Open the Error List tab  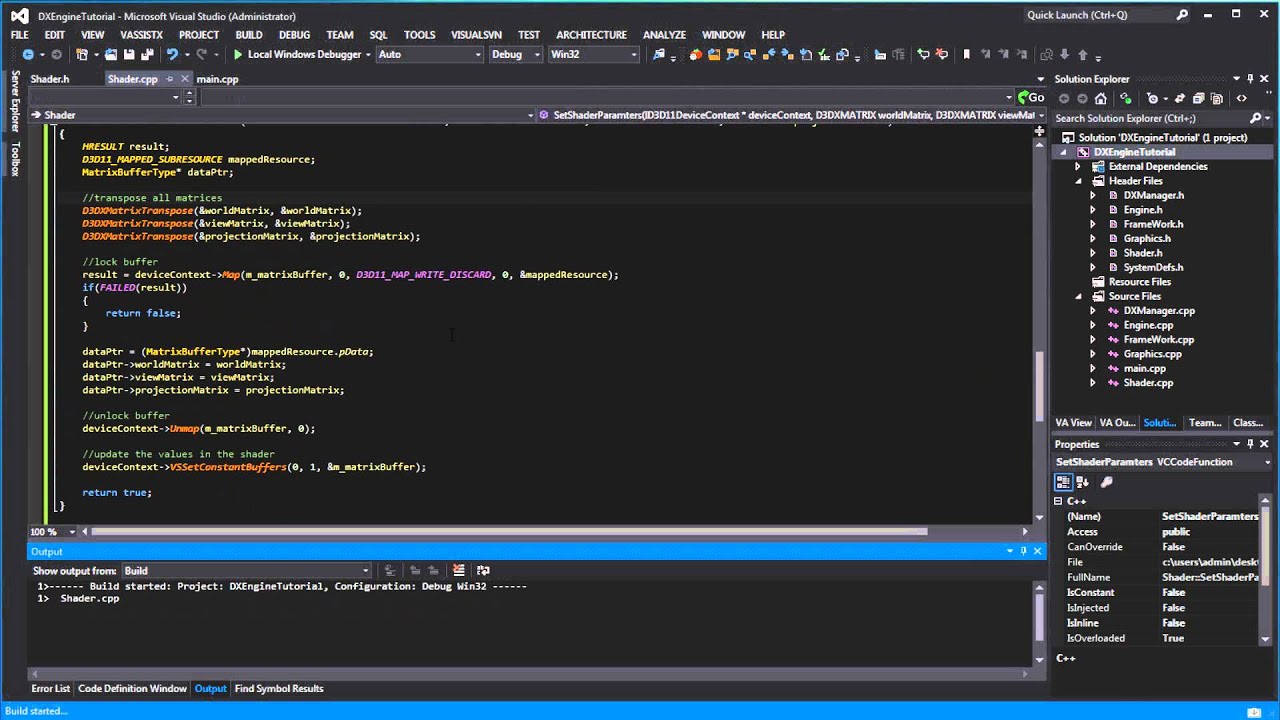pos(50,688)
